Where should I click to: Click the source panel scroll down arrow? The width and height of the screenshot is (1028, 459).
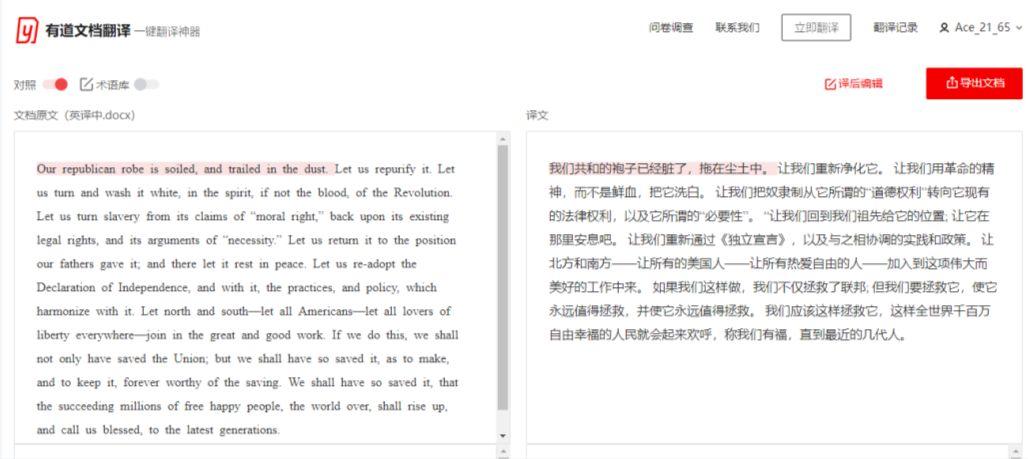(x=503, y=436)
